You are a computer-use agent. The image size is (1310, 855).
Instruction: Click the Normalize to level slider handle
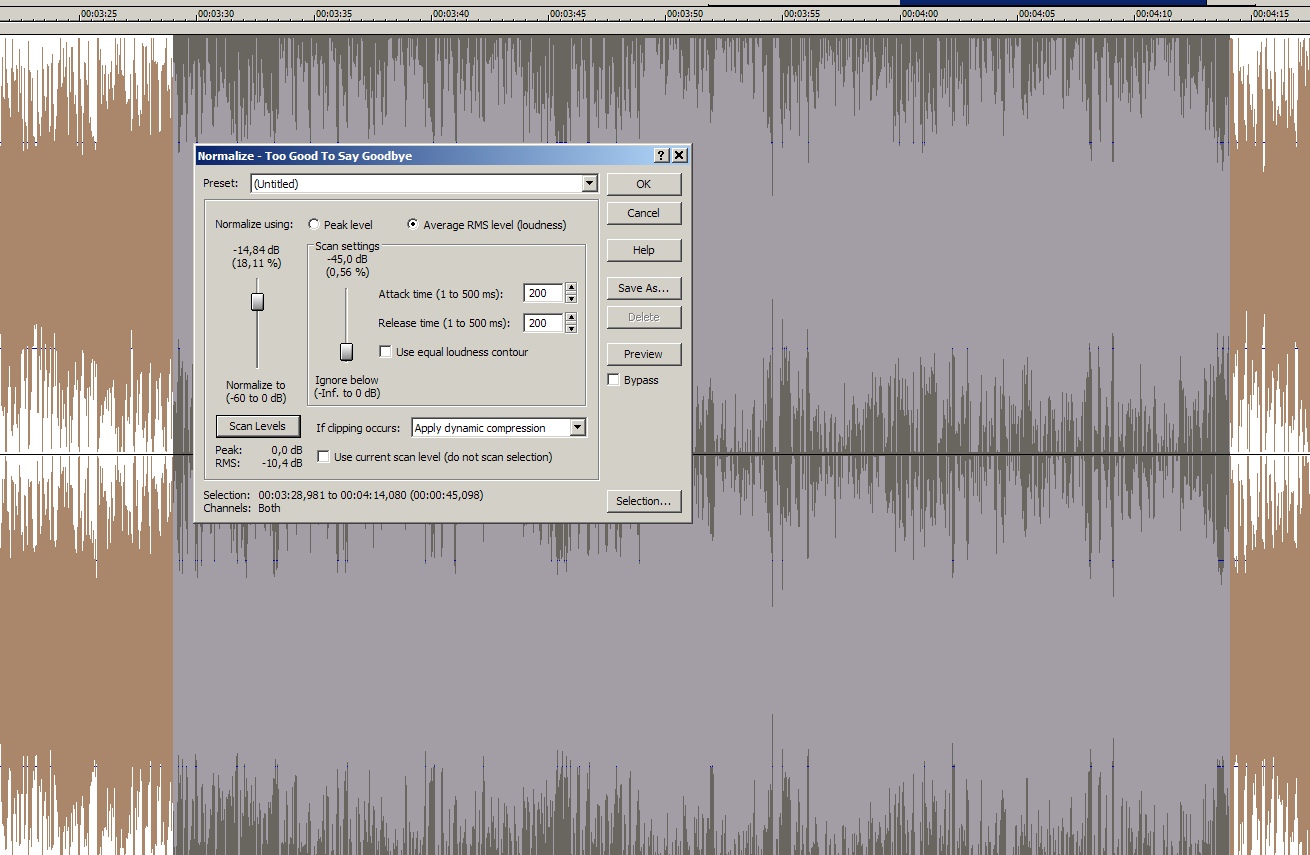tap(257, 302)
